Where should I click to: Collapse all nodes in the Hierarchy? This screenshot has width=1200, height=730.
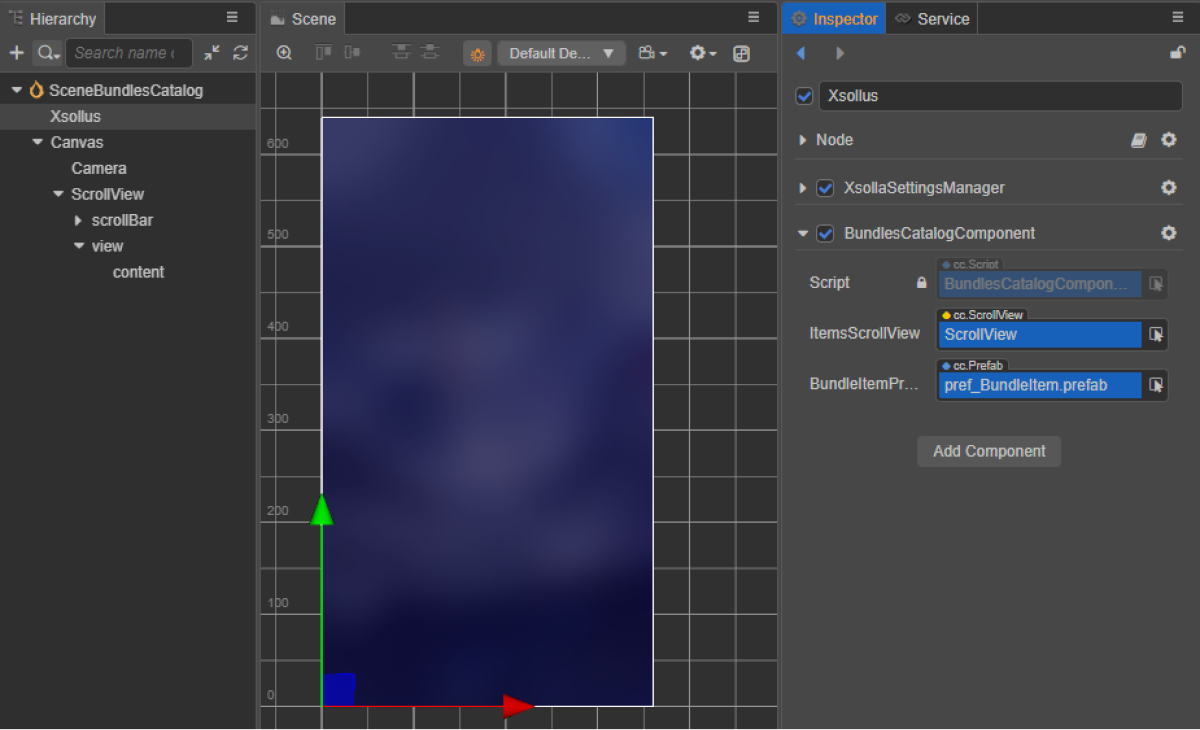coord(212,53)
